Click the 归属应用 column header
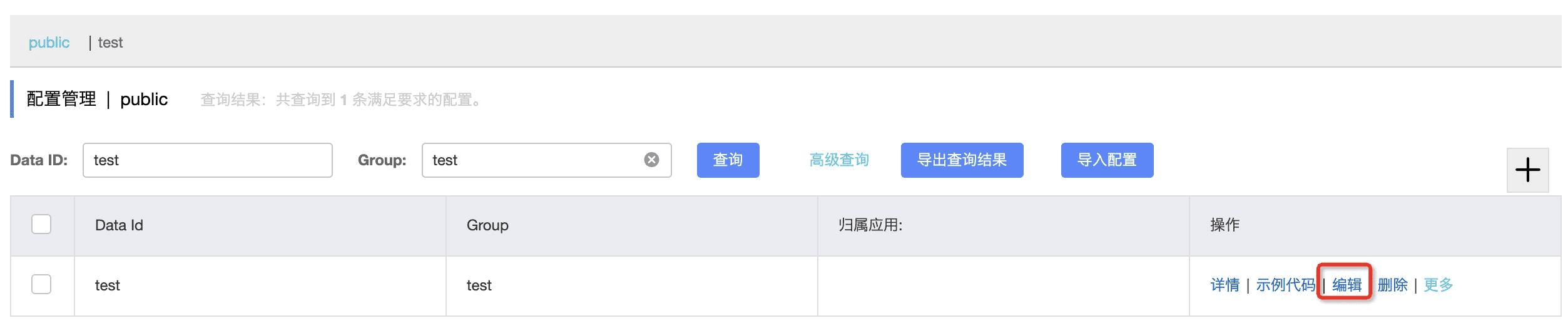Screen dimensions: 1568x328 [870, 225]
